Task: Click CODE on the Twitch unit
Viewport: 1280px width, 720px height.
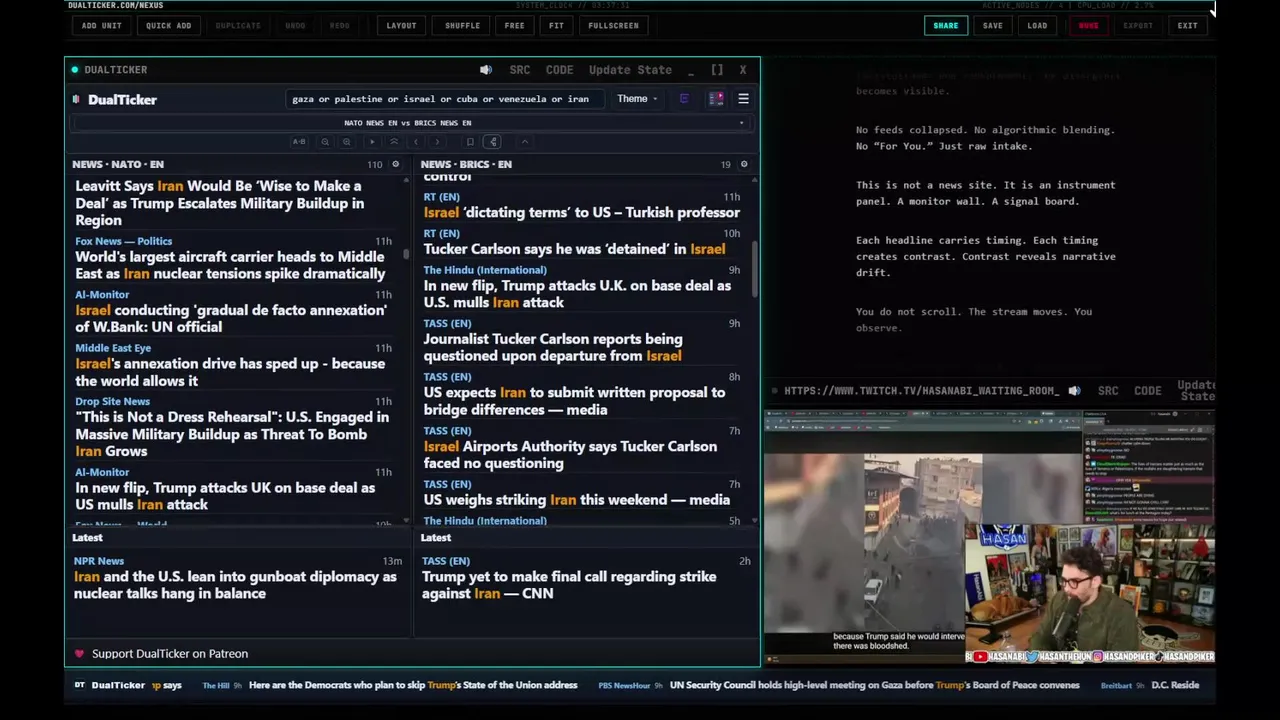Action: (x=1148, y=391)
